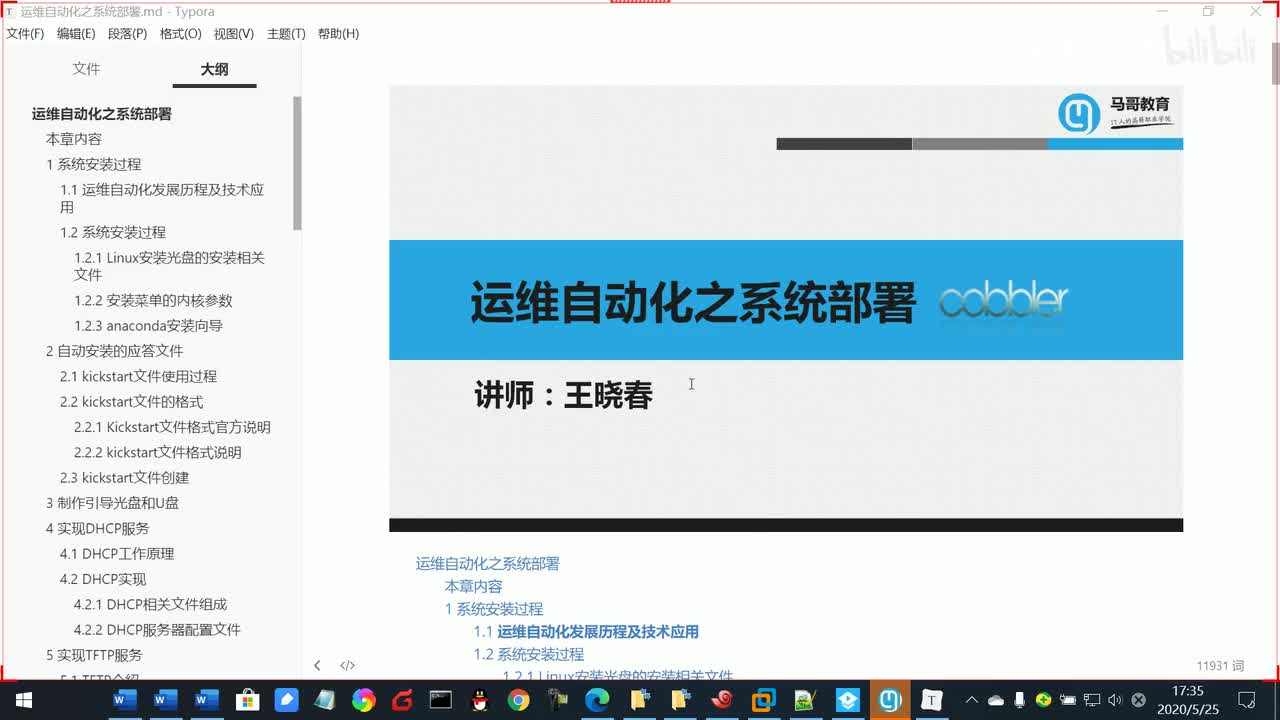Open the 格式(O) menu
The width and height of the screenshot is (1280, 720).
(x=180, y=34)
